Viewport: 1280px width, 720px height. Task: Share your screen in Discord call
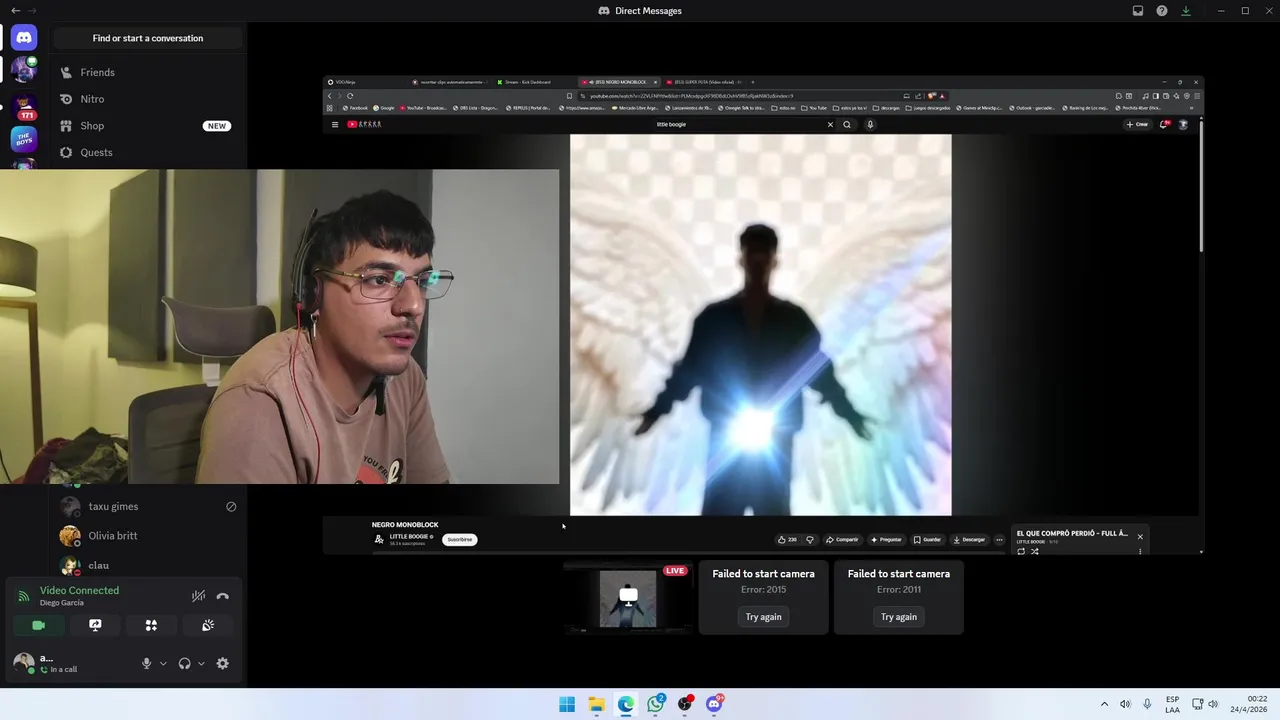(95, 625)
